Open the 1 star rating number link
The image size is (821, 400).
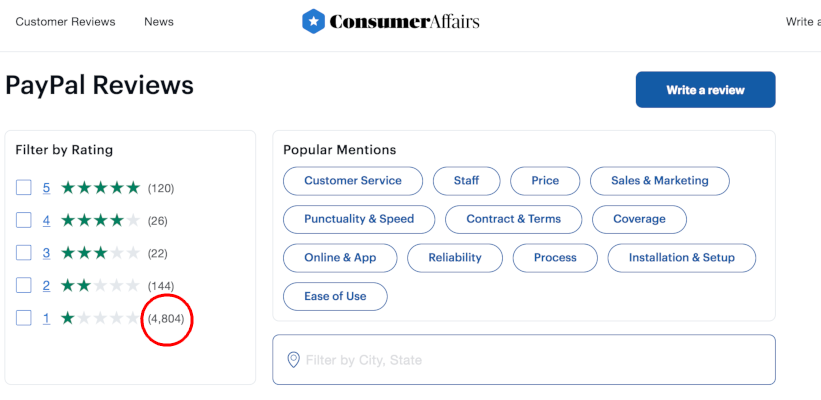click(x=46, y=319)
